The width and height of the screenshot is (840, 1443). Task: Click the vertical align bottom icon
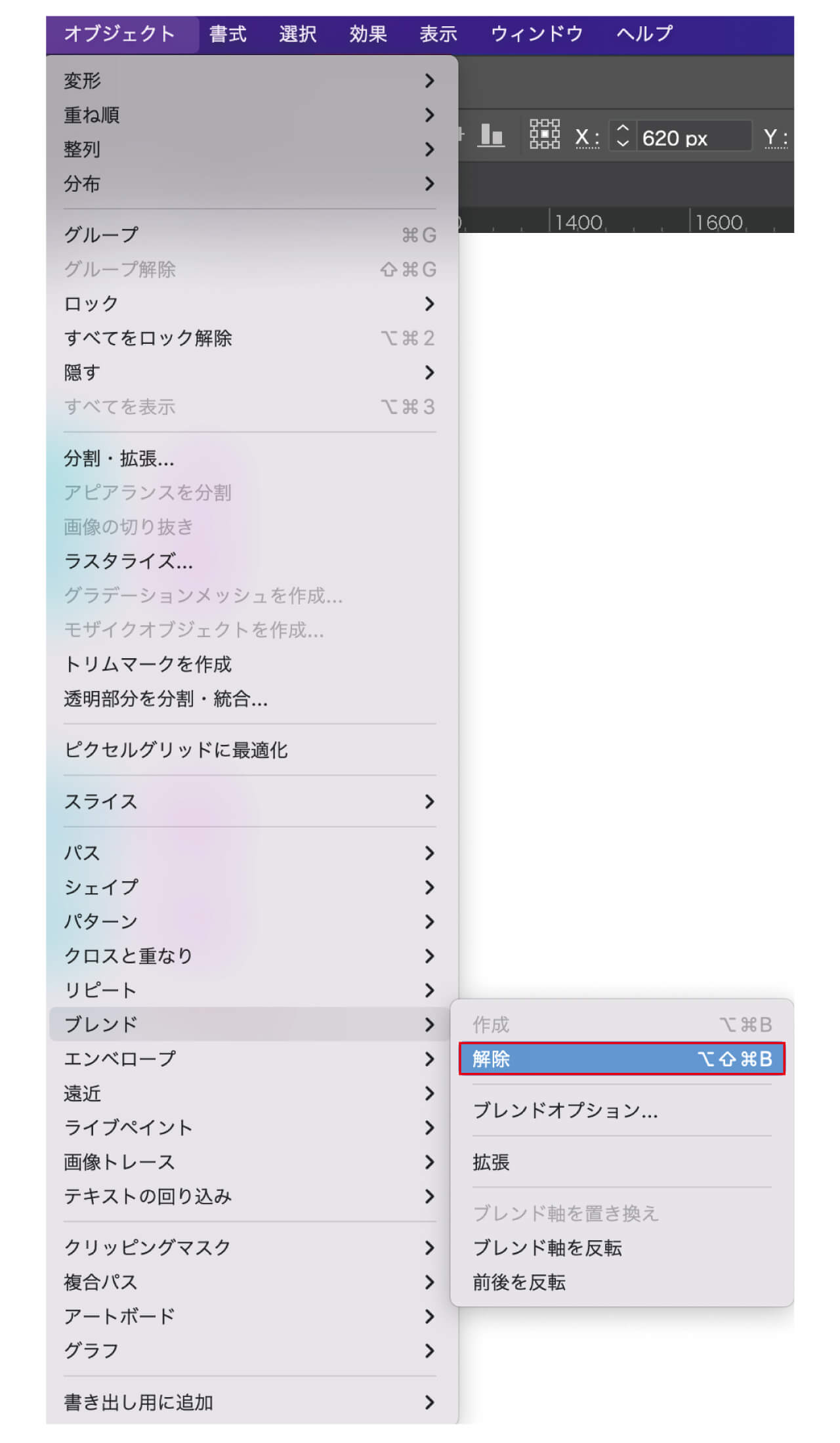[x=491, y=135]
